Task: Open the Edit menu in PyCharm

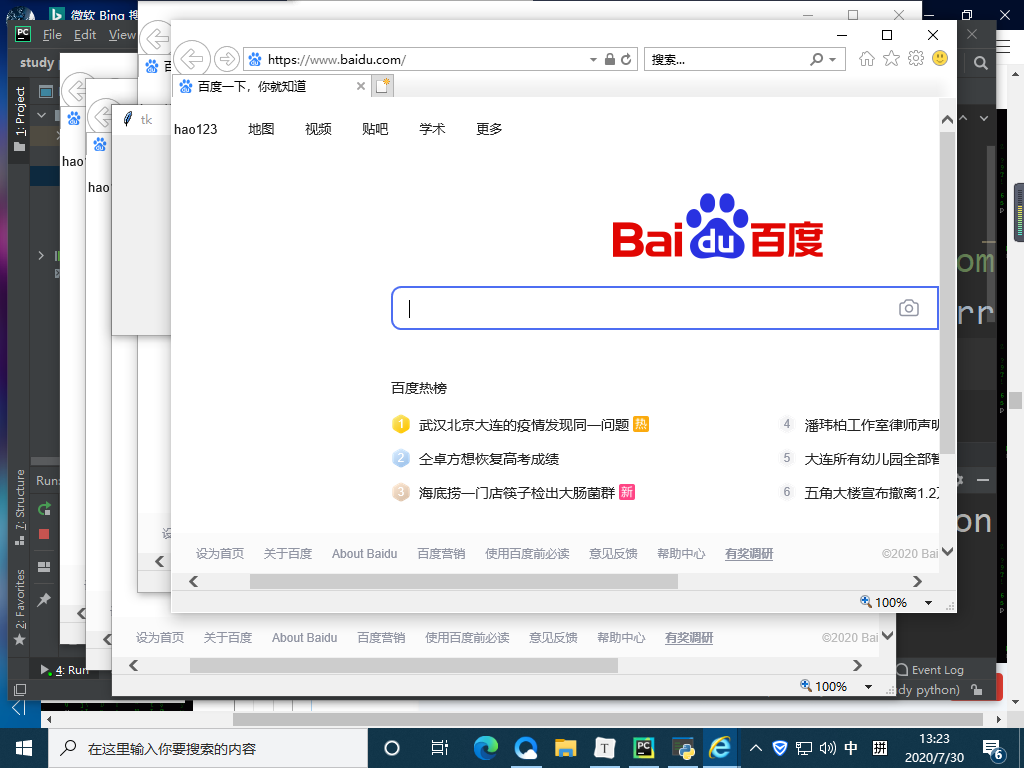Action: coord(85,35)
